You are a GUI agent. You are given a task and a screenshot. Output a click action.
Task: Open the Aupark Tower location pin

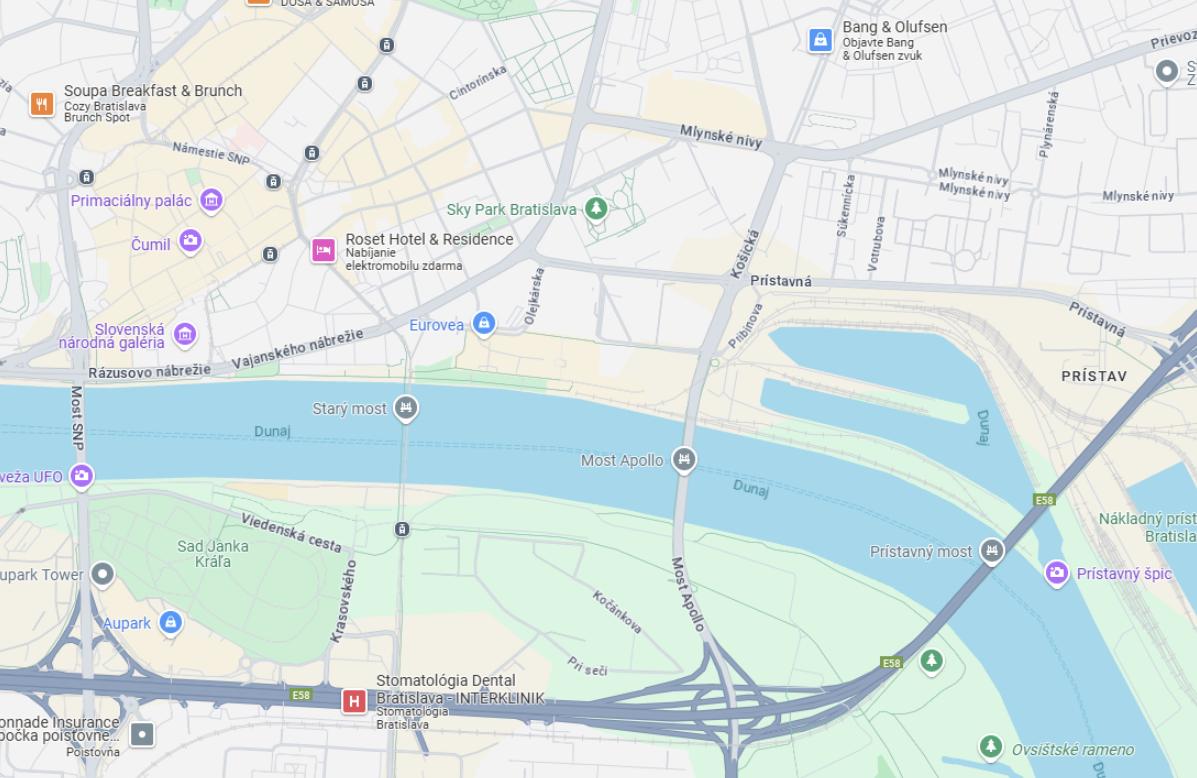[x=102, y=573]
